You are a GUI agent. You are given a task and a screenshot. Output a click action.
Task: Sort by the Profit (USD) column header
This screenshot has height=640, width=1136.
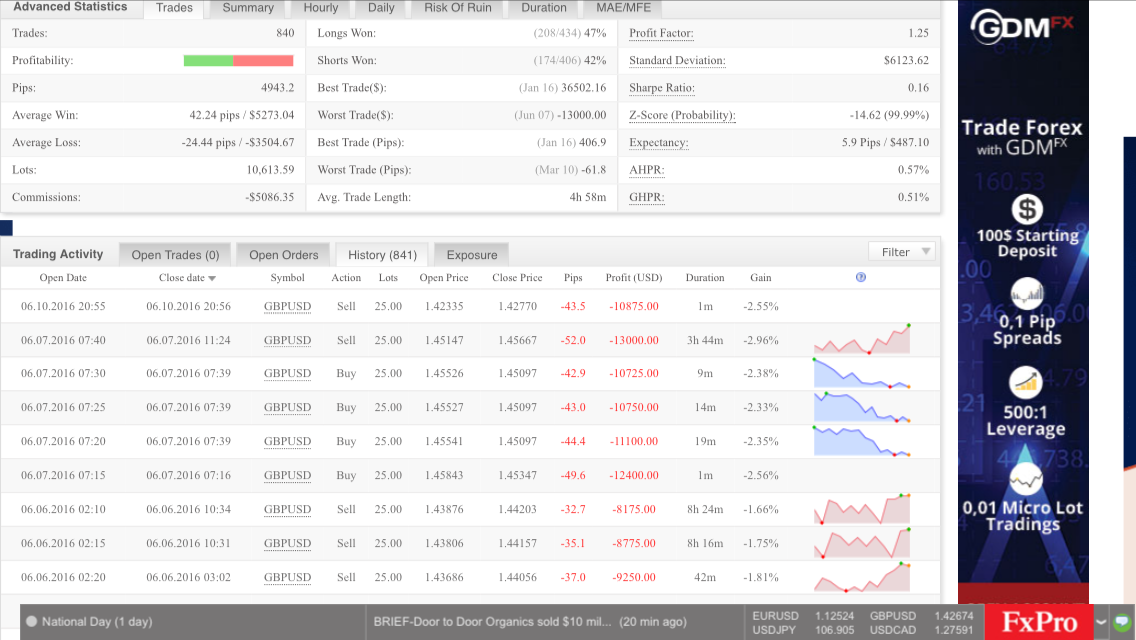(x=634, y=278)
